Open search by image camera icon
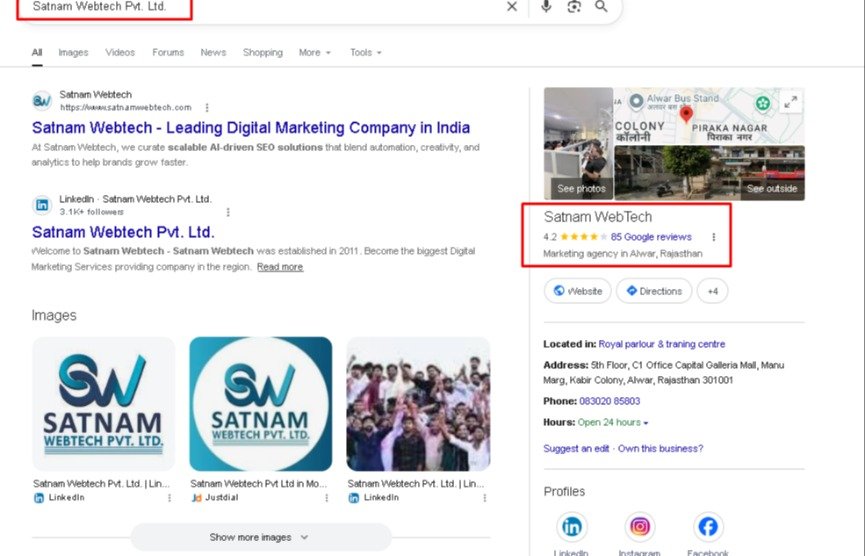Image resolution: width=865 pixels, height=556 pixels. pyautogui.click(x=574, y=7)
